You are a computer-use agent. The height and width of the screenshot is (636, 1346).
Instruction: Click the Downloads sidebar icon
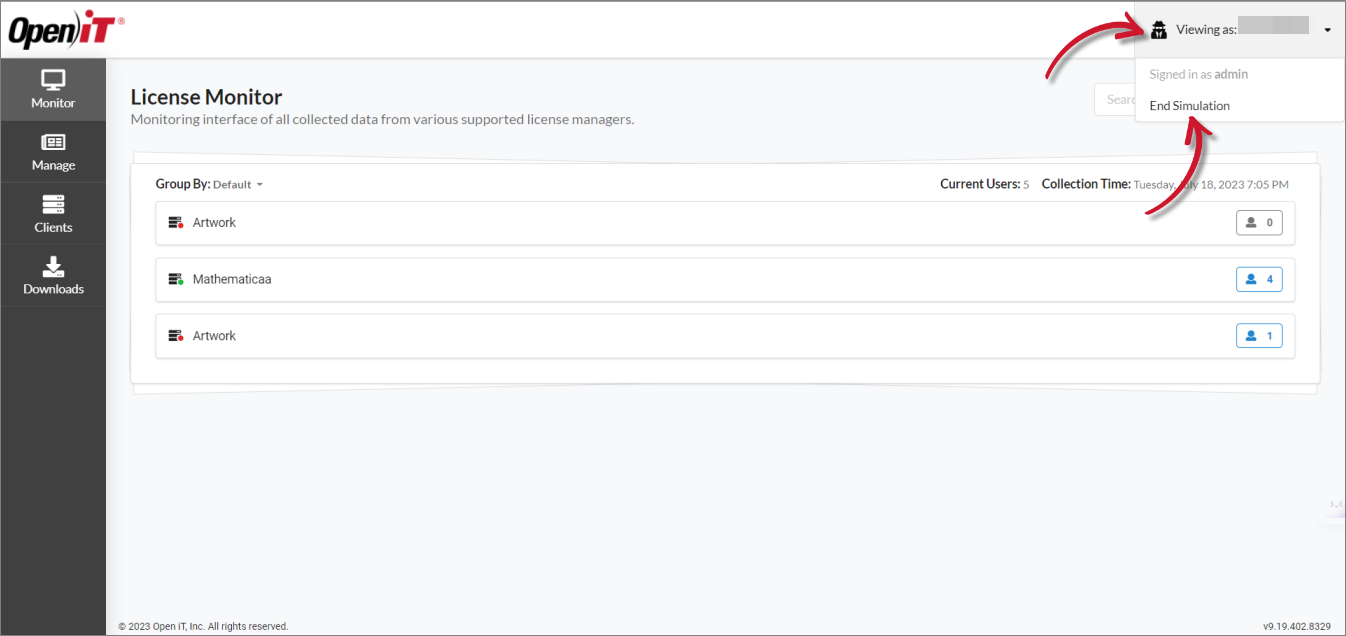[53, 276]
